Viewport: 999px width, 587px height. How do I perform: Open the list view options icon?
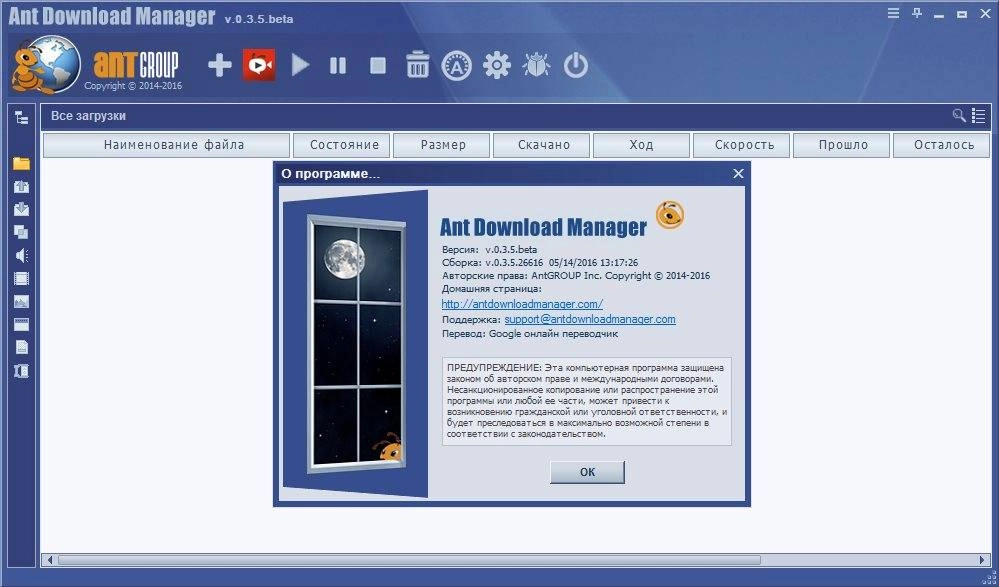tap(979, 115)
